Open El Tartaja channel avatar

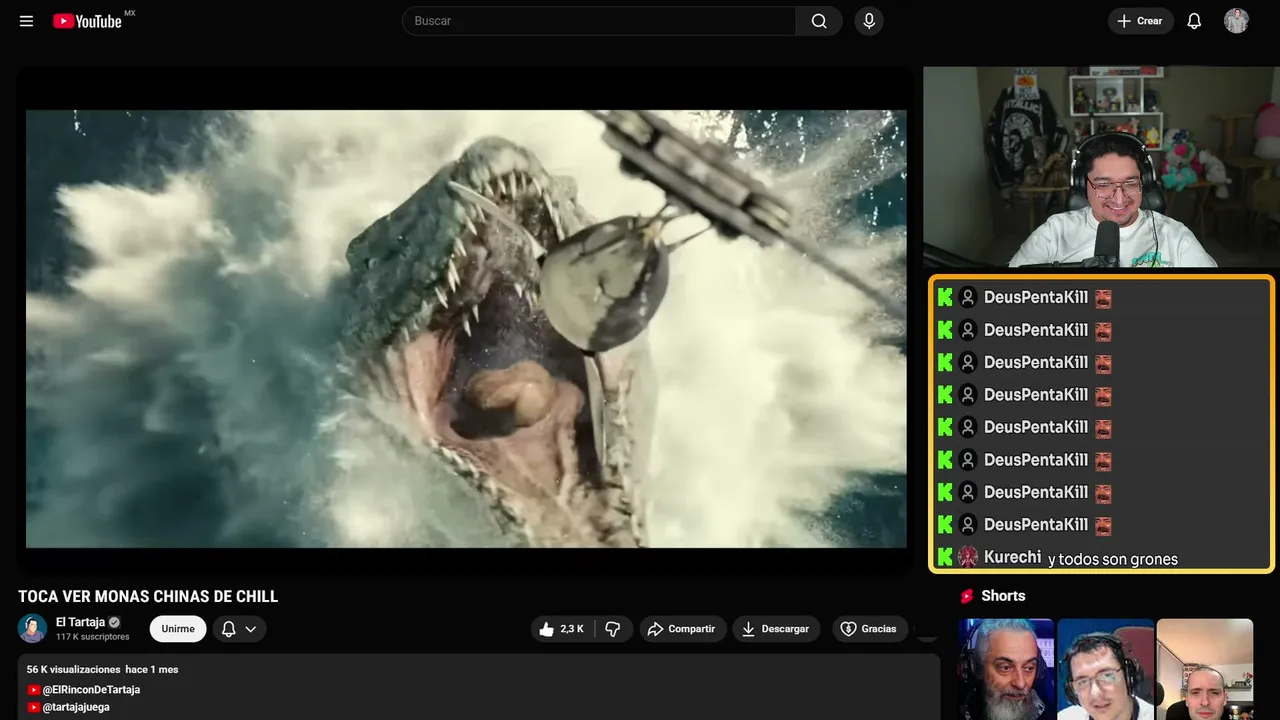33,628
